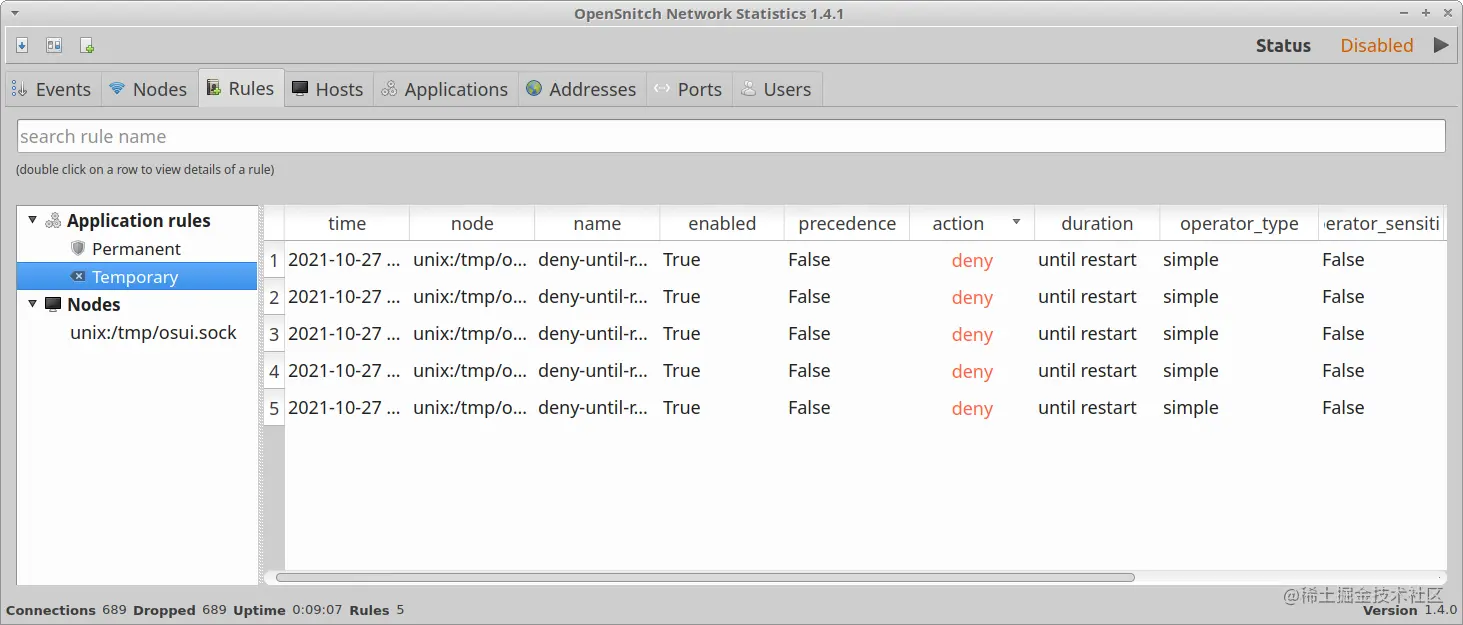Click the Events tab icon

click(20, 89)
